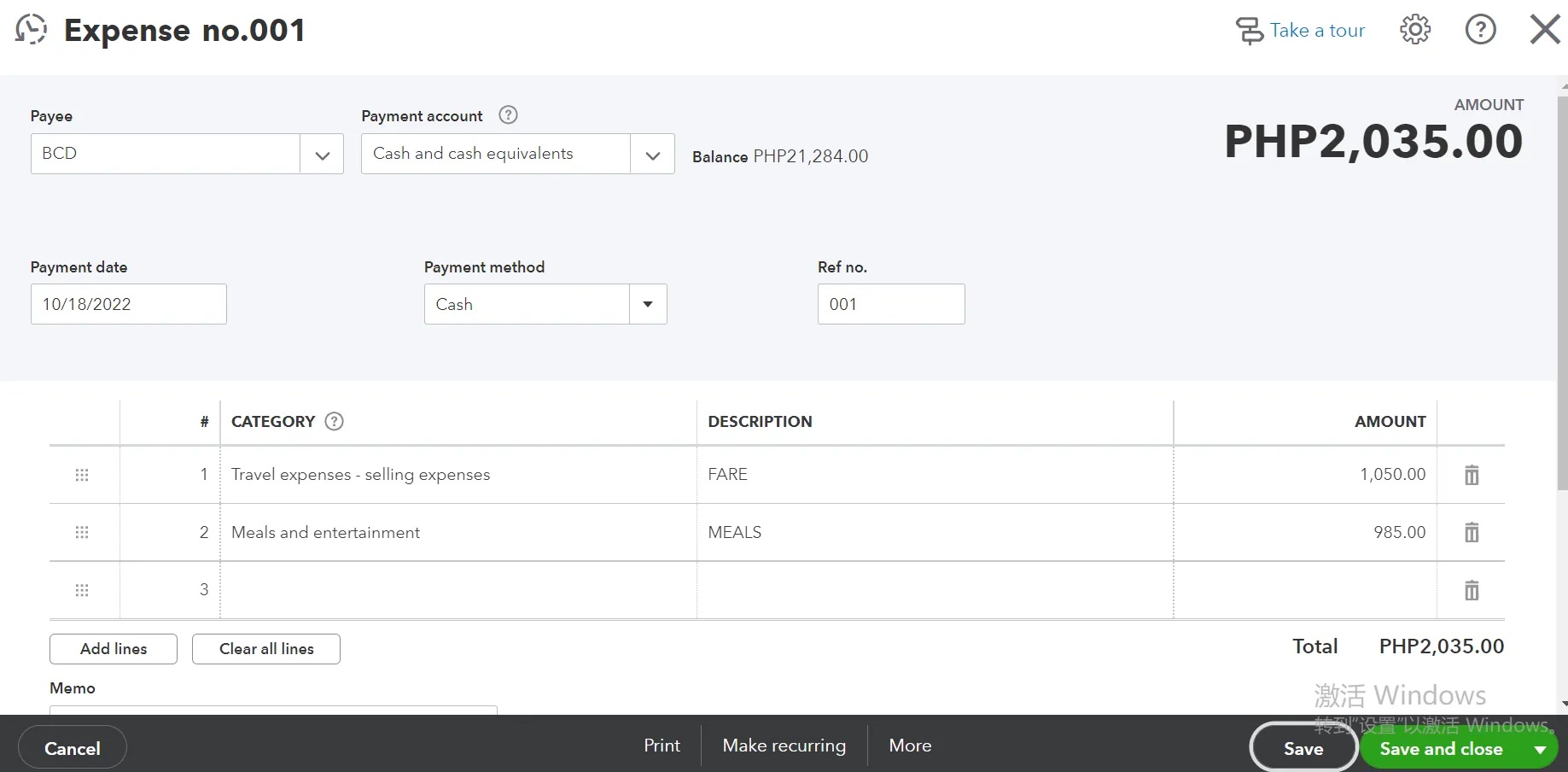The width and height of the screenshot is (1568, 772).
Task: Open the settings gear icon
Action: click(1414, 30)
